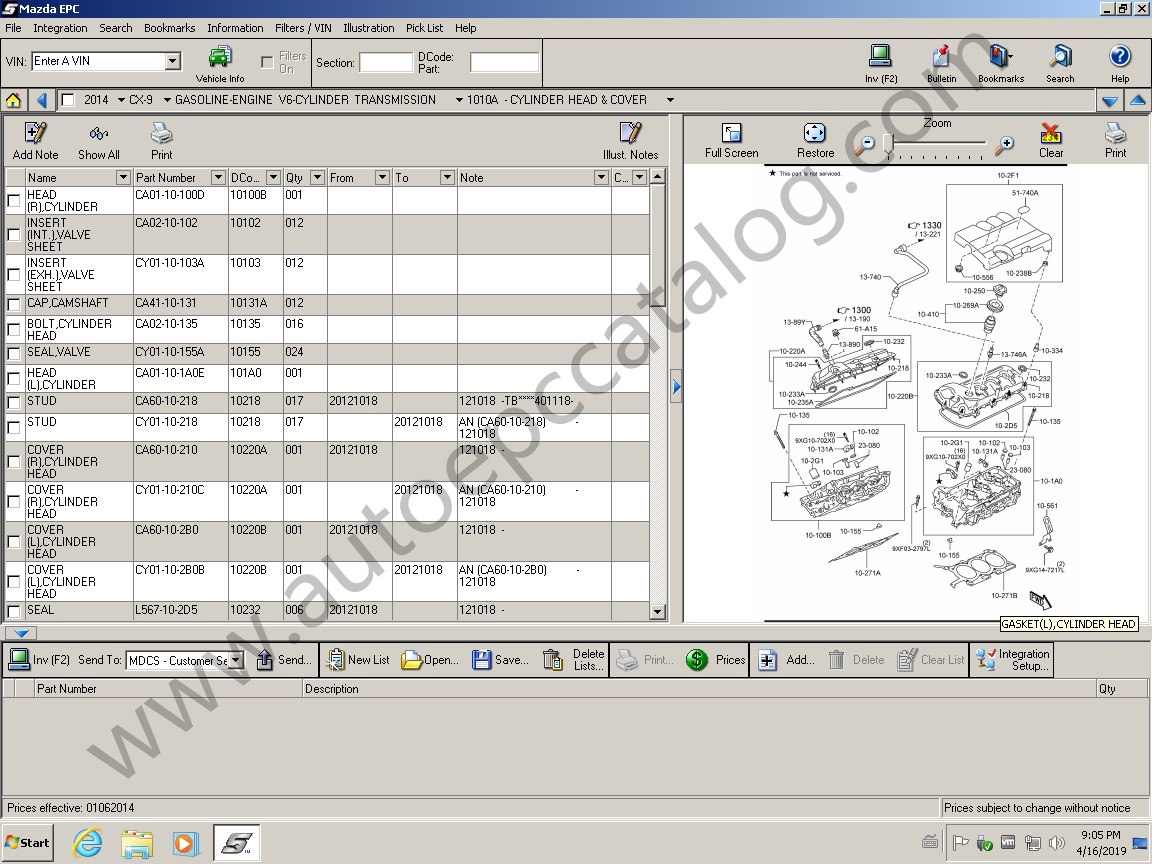Open the Qty column filter dropdown
Screen dimensions: 1152x864
click(317, 177)
